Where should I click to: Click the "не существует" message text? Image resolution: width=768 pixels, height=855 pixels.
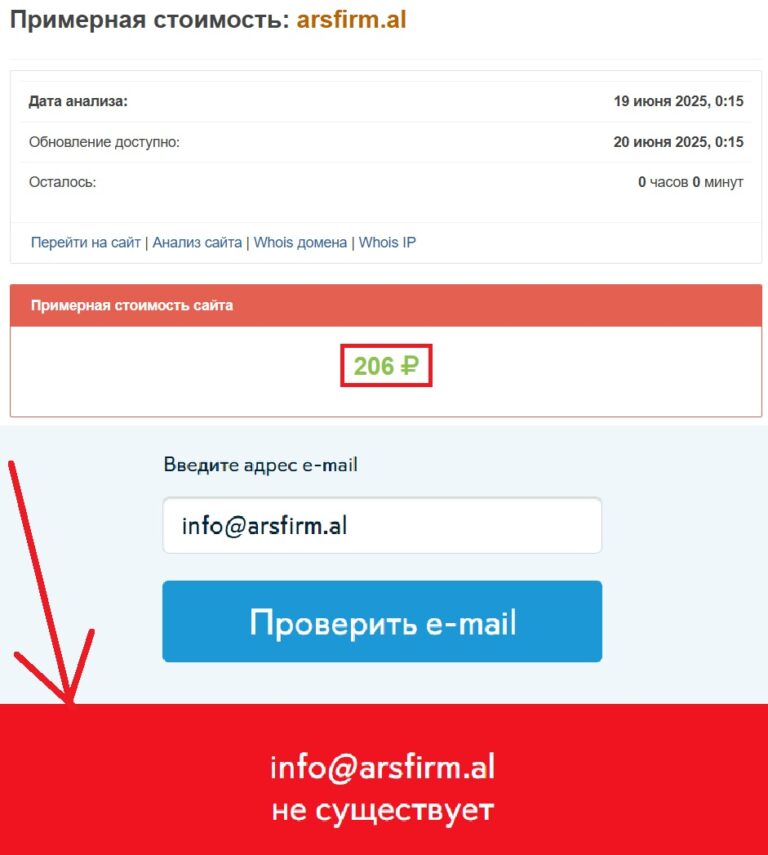382,810
